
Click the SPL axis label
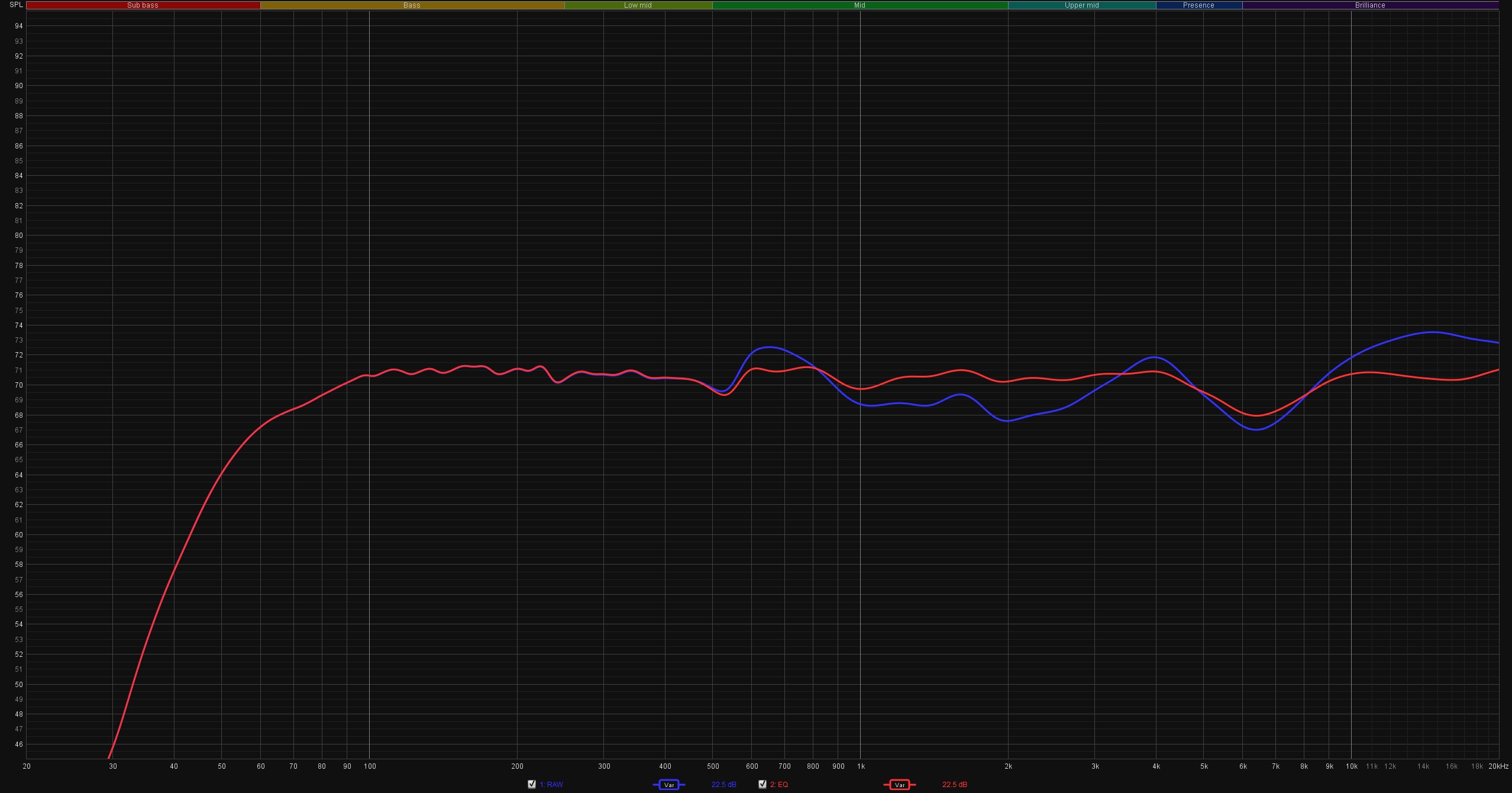16,5
